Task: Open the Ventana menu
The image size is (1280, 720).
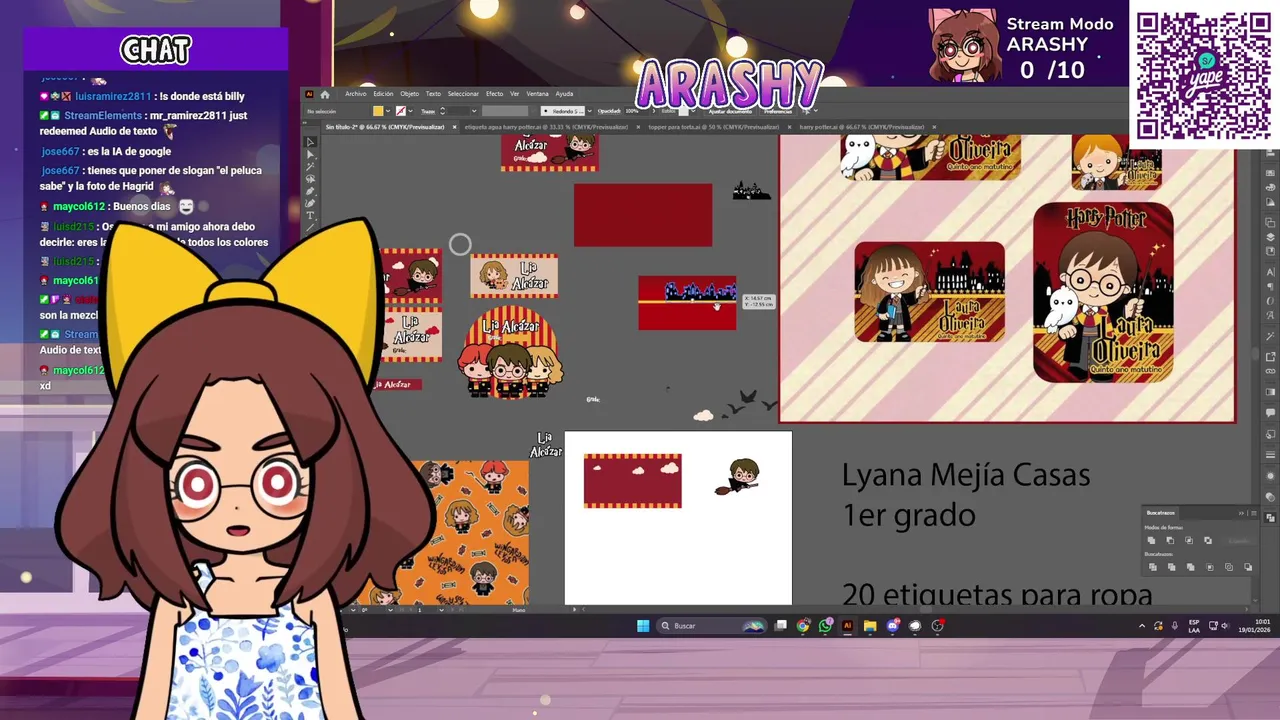Action: [x=537, y=94]
